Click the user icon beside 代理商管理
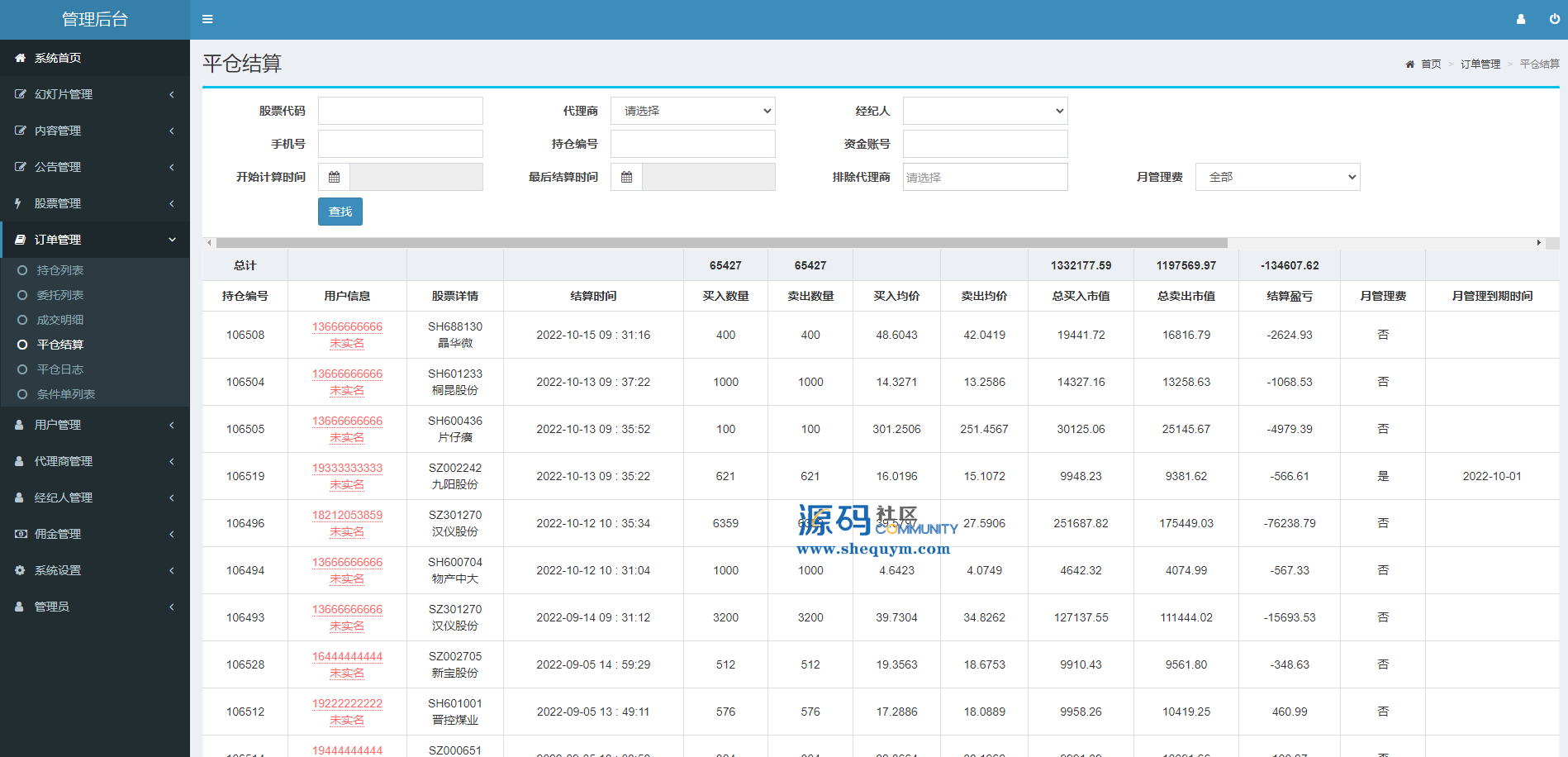This screenshot has width=1568, height=757. click(x=19, y=461)
